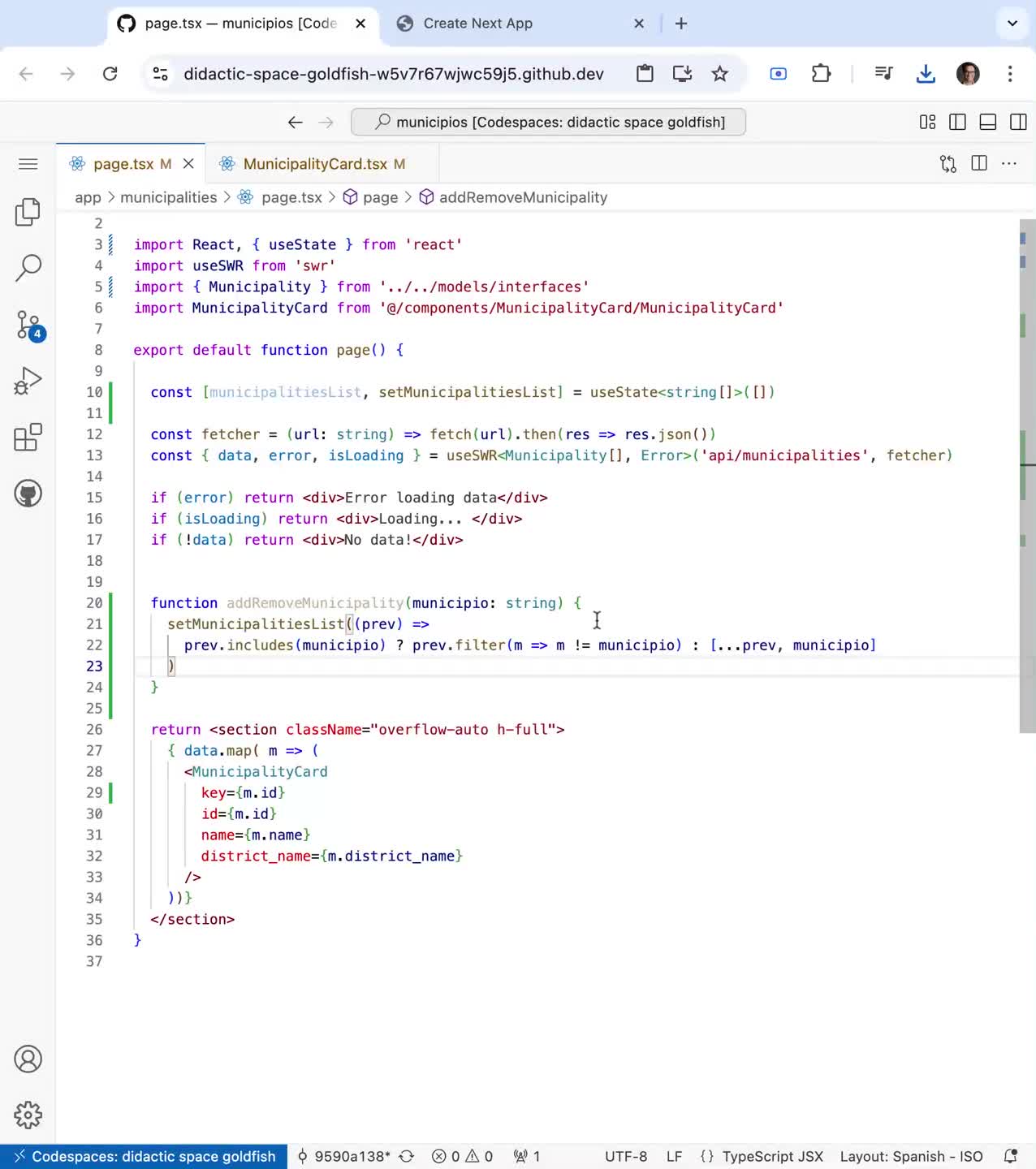The height and width of the screenshot is (1169, 1036).
Task: Open the browser Extensions puzzle menu
Action: point(822,74)
